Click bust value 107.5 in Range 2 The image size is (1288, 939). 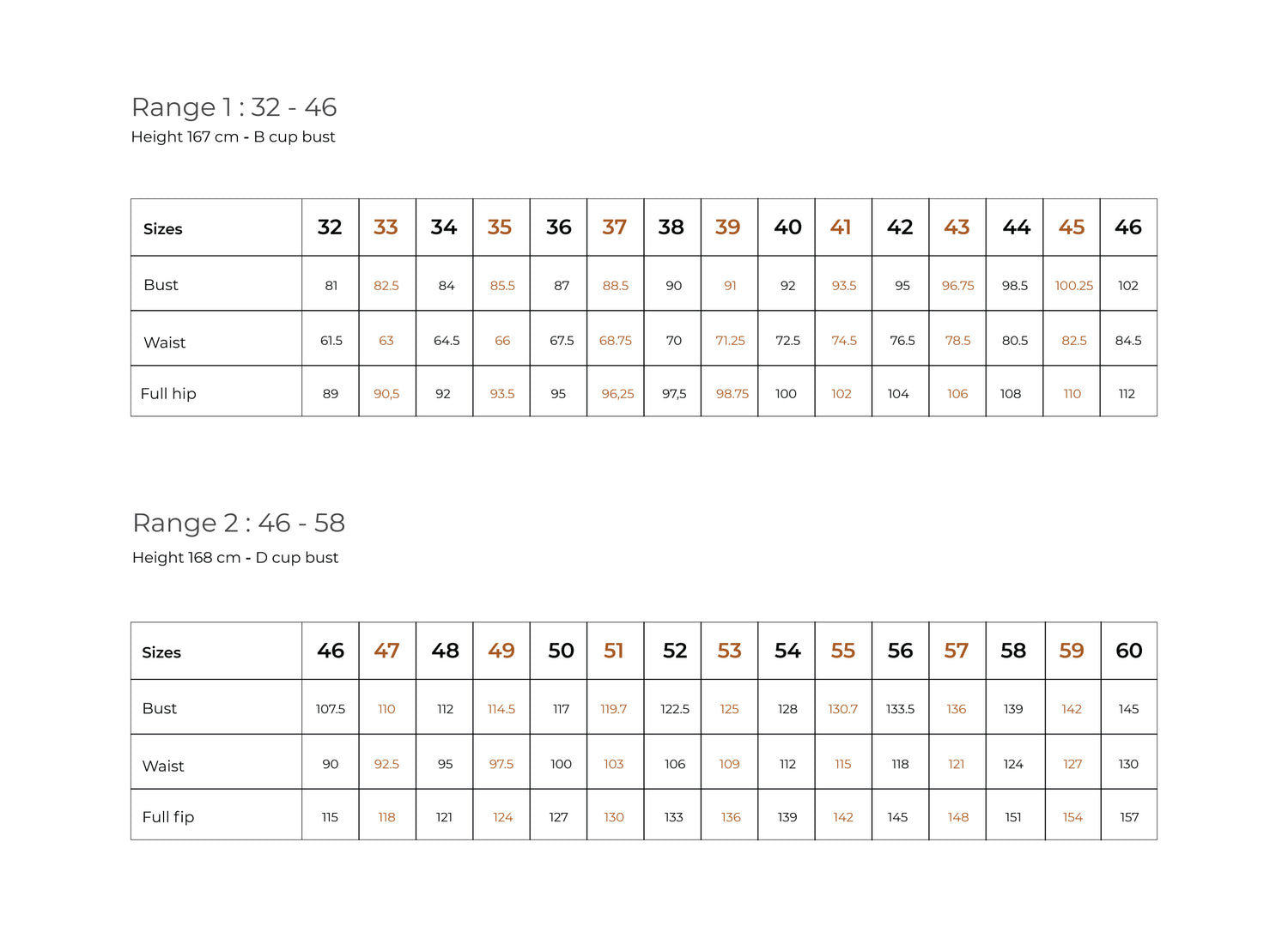(x=331, y=709)
